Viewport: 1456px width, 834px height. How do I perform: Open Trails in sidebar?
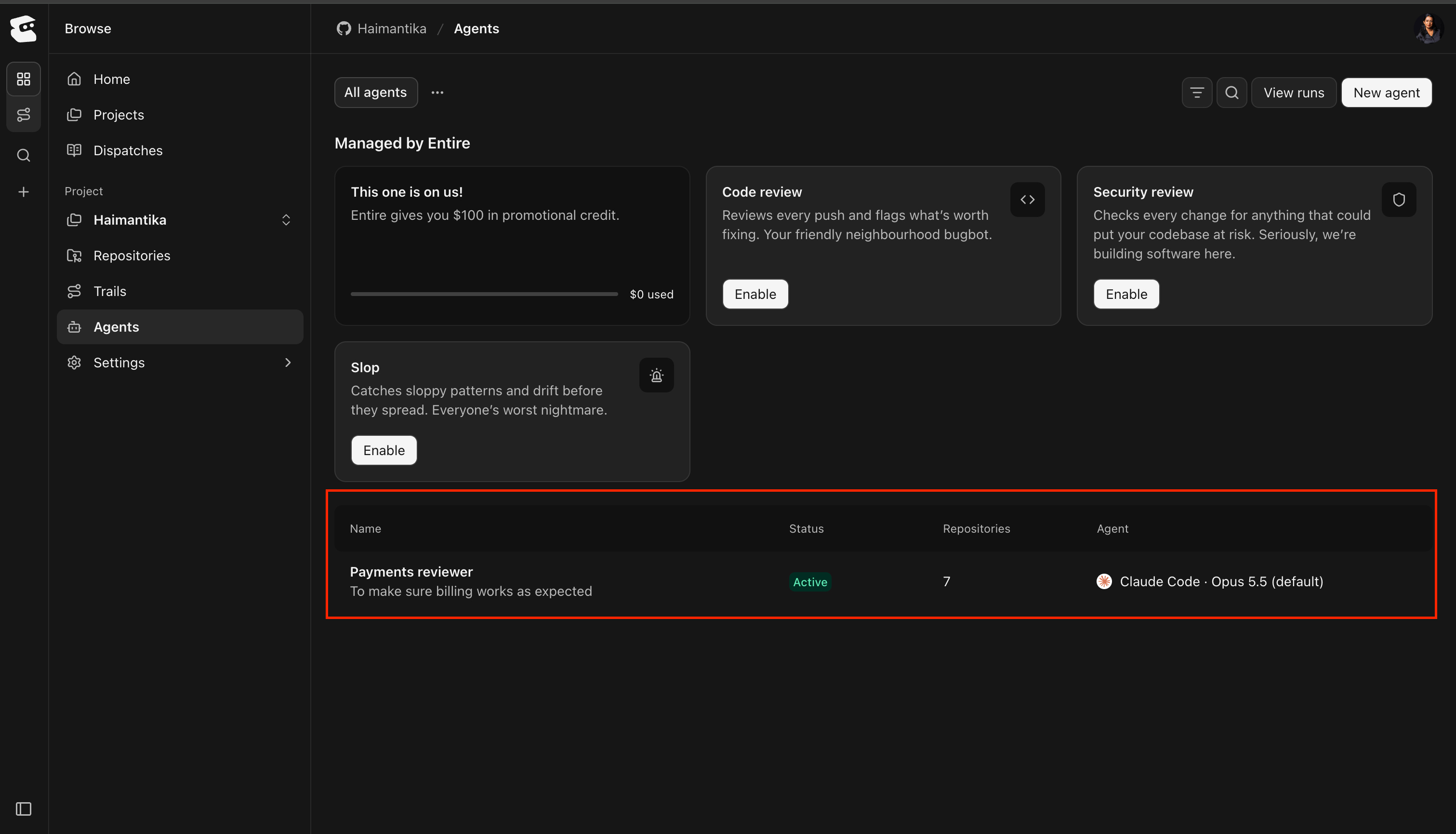(180, 291)
